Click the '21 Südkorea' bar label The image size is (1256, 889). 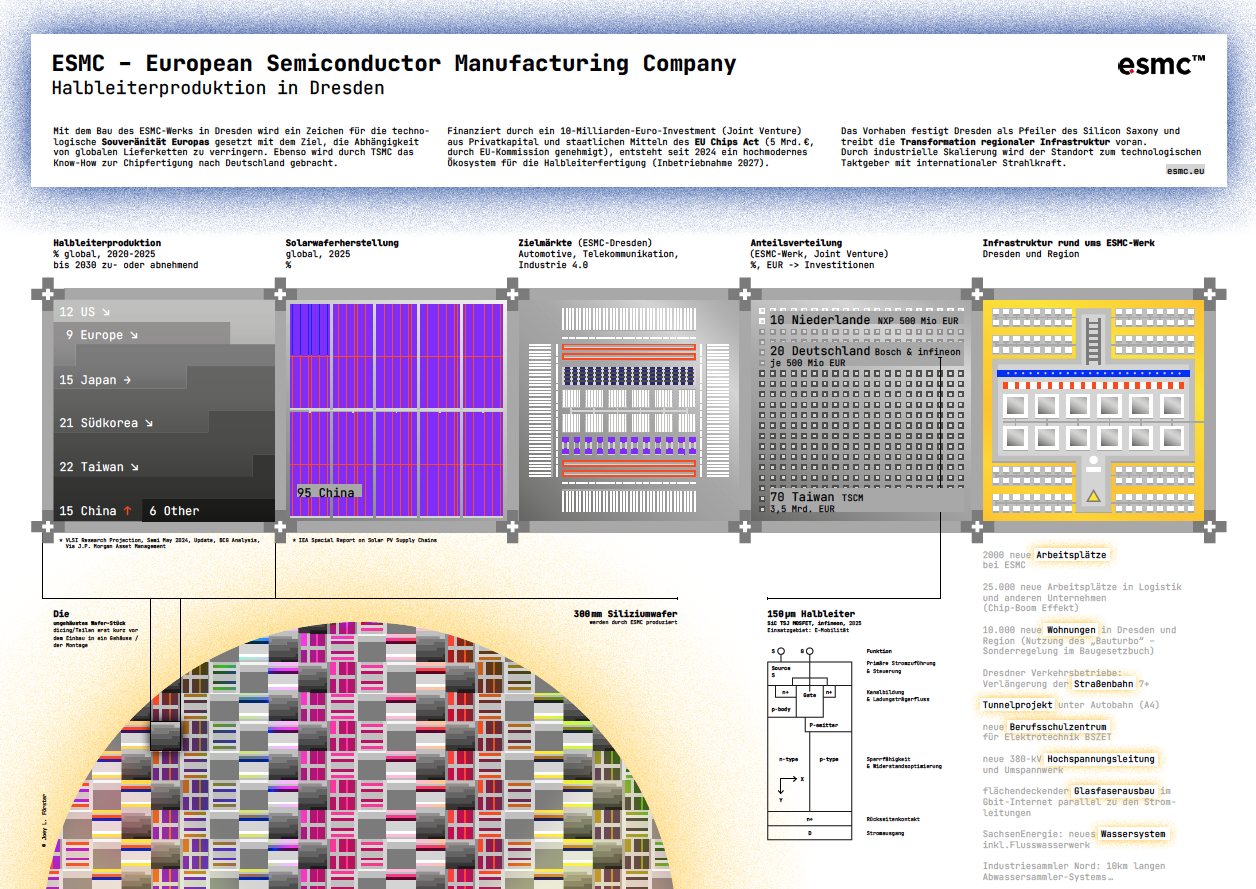coord(106,423)
